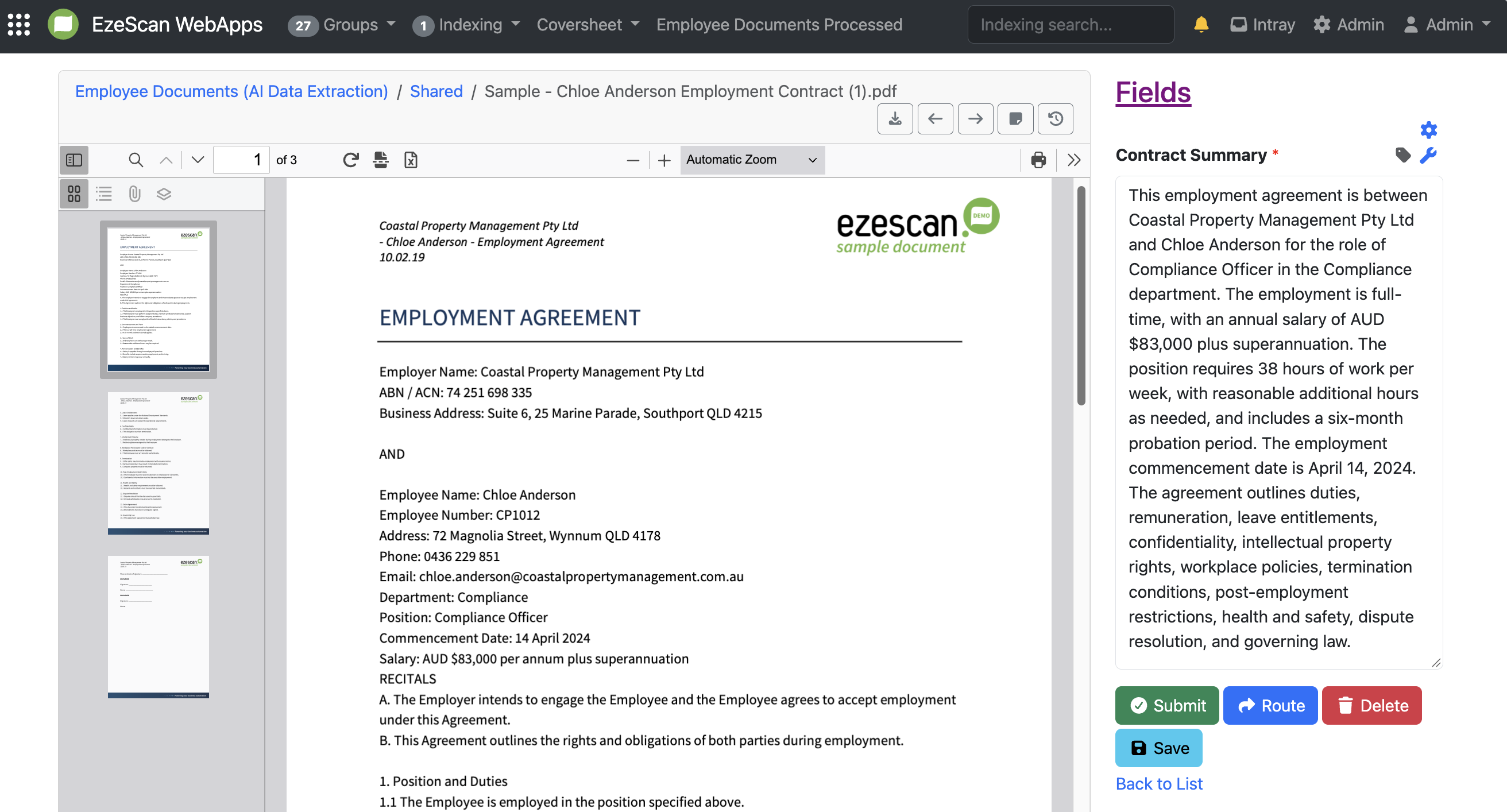Follow the Back to List link
The height and width of the screenshot is (812, 1507).
click(1159, 784)
